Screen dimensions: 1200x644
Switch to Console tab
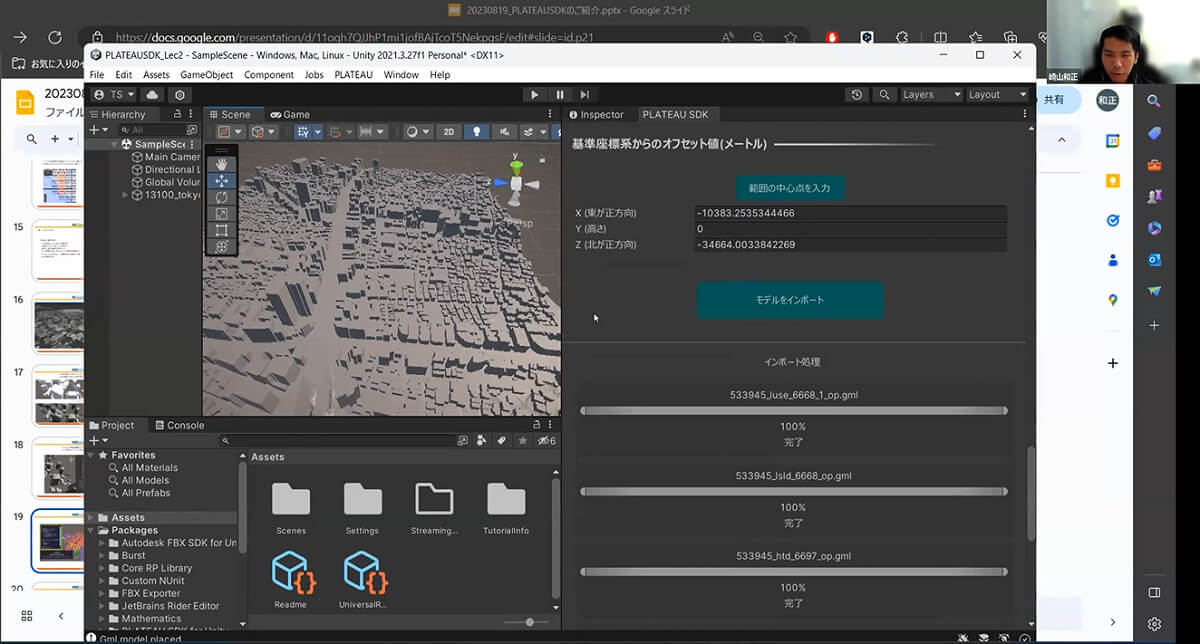coord(179,425)
